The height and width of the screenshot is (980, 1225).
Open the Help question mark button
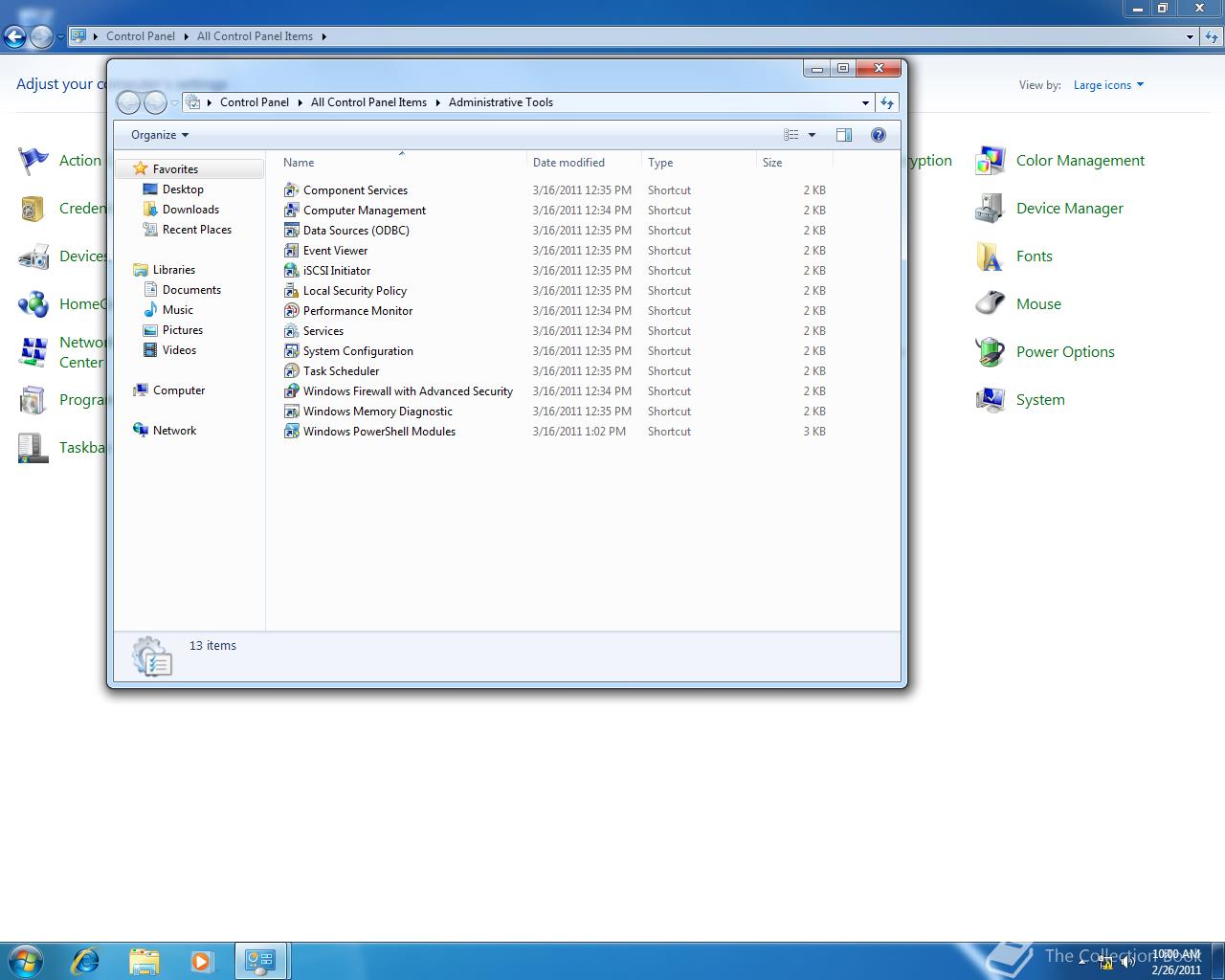click(x=879, y=135)
